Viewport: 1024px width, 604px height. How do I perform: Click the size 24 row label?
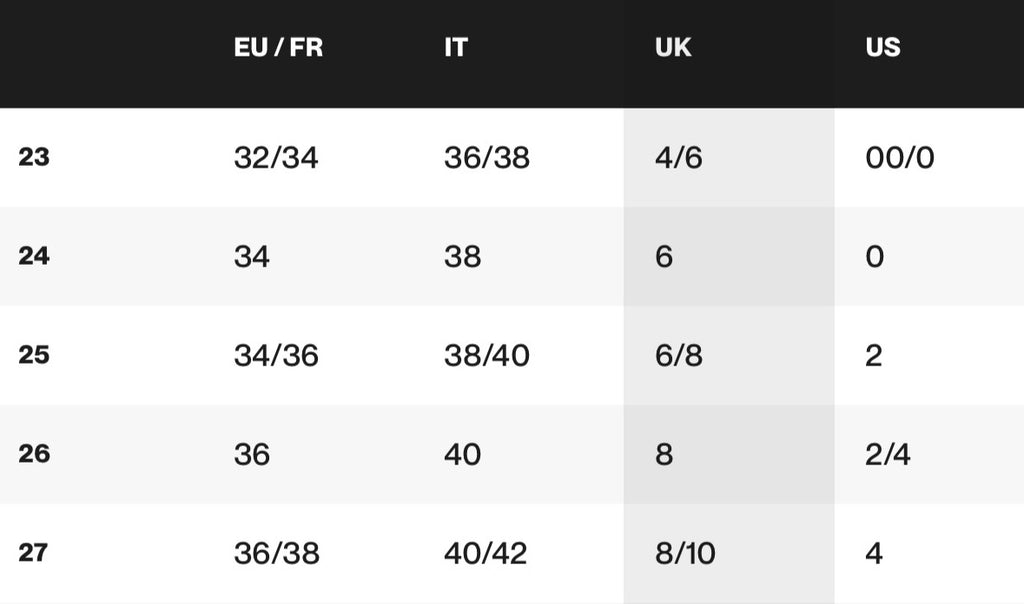[34, 255]
